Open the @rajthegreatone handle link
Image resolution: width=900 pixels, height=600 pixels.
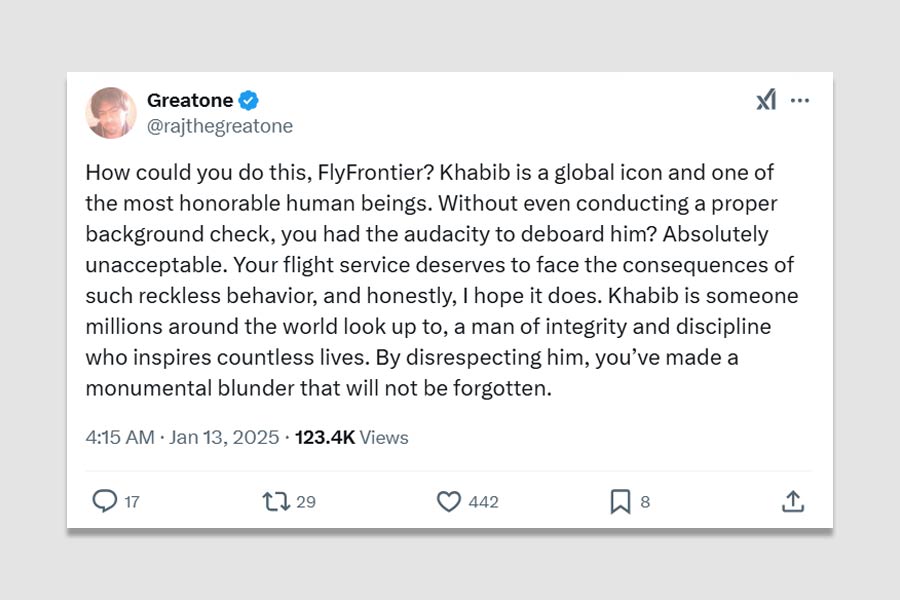tap(220, 126)
